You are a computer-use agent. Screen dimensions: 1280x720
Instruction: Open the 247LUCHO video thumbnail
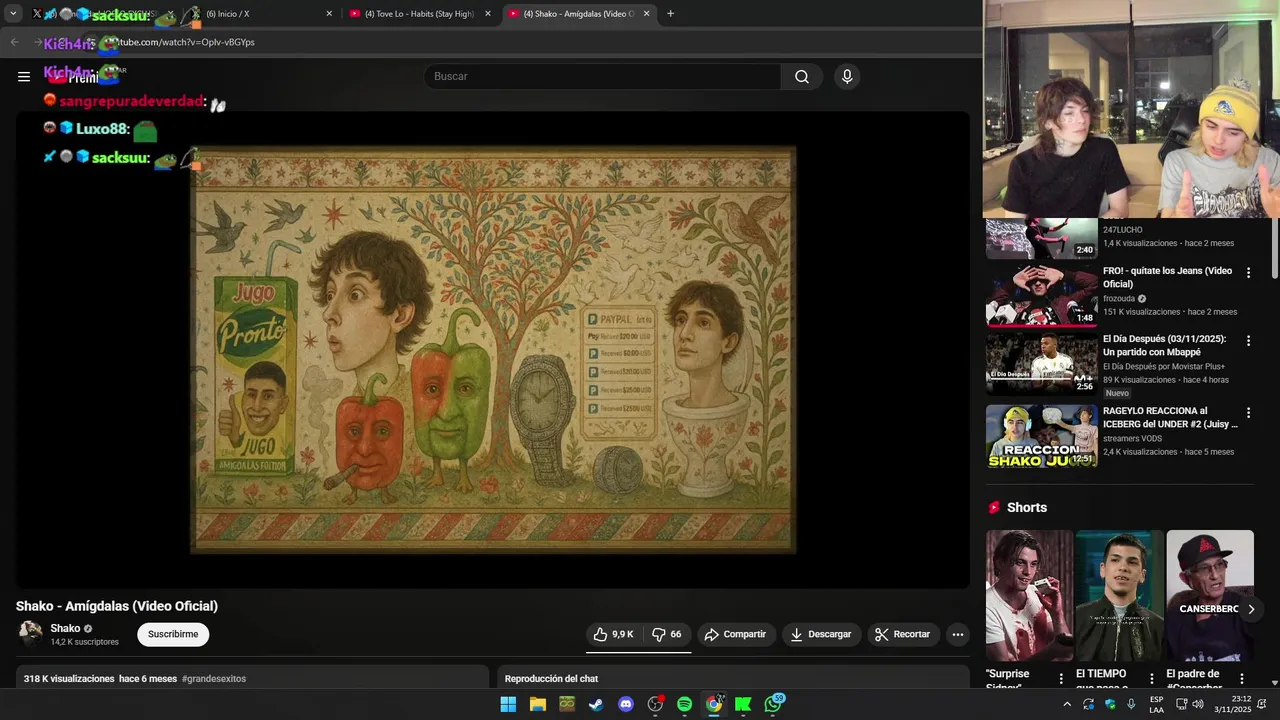(1042, 238)
